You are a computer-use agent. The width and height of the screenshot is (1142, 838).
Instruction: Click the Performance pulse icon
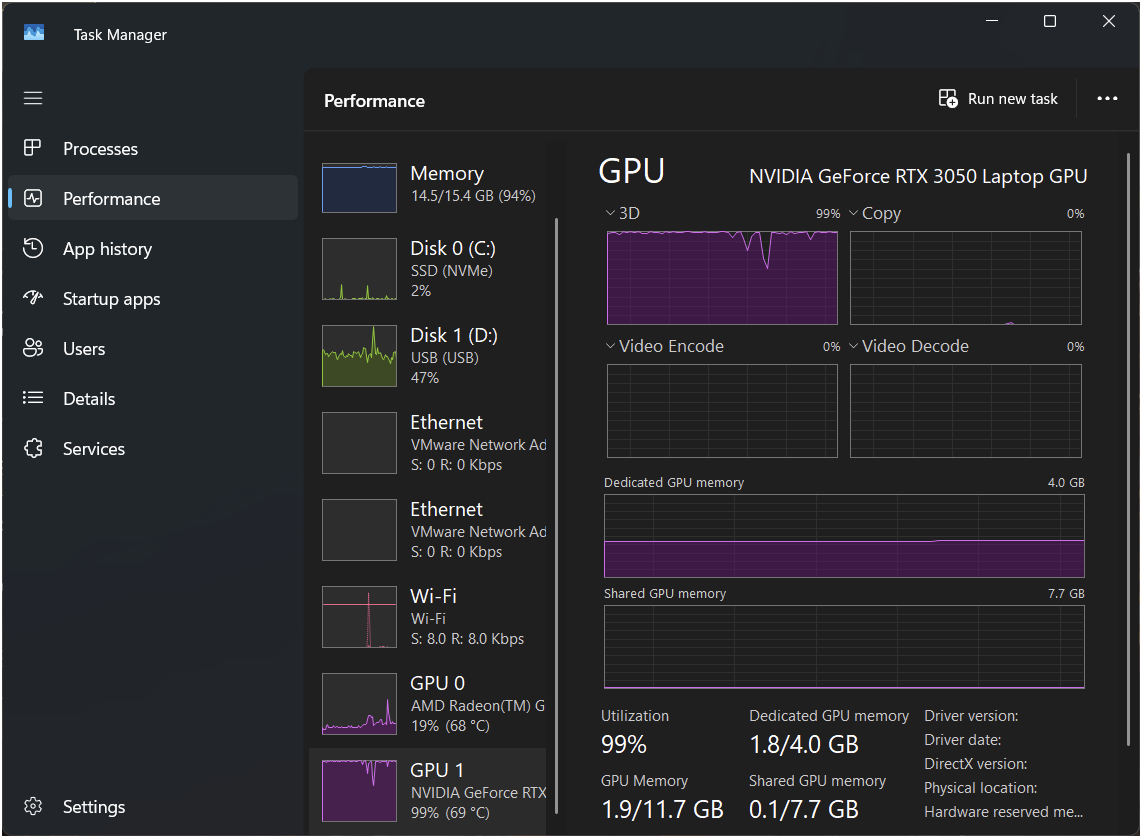pyautogui.click(x=33, y=198)
